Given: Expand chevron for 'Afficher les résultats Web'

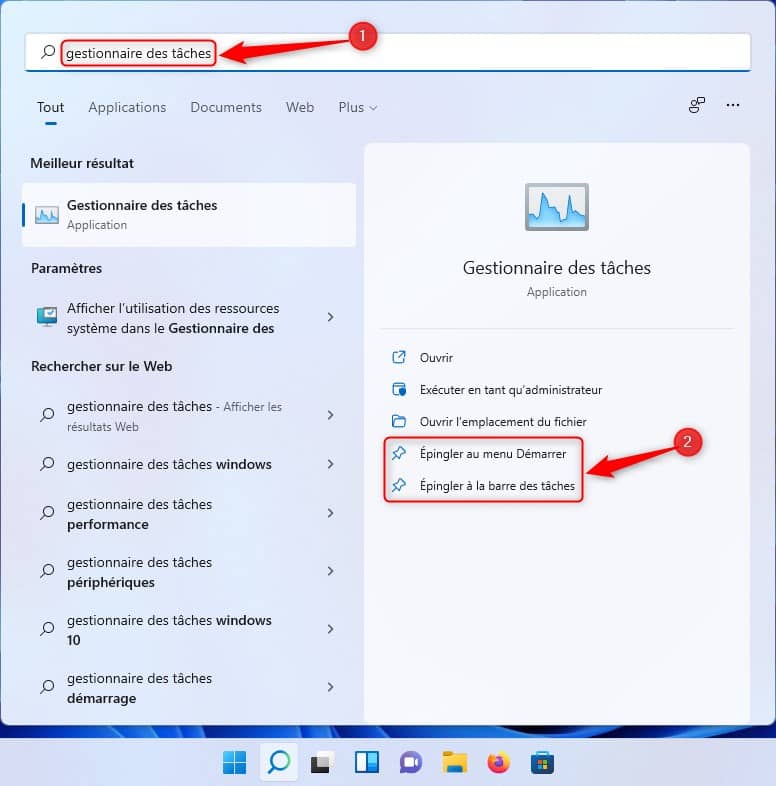Looking at the screenshot, I should (x=330, y=415).
